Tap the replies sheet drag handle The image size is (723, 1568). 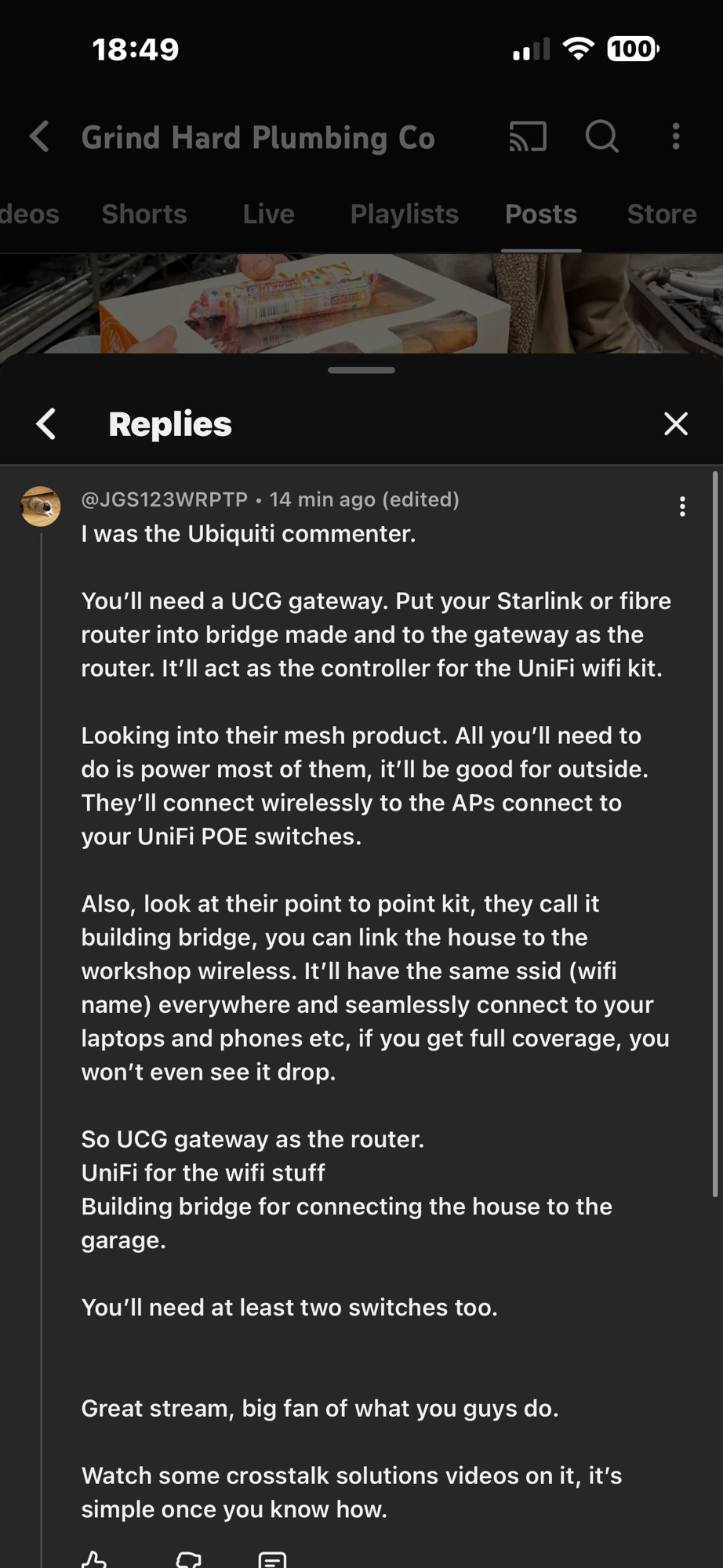coord(361,370)
